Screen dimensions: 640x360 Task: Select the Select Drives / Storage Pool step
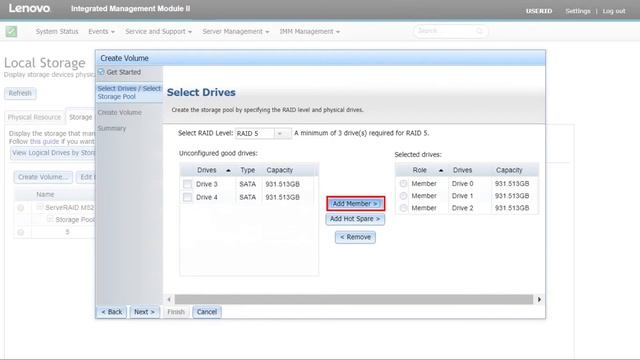point(129,93)
